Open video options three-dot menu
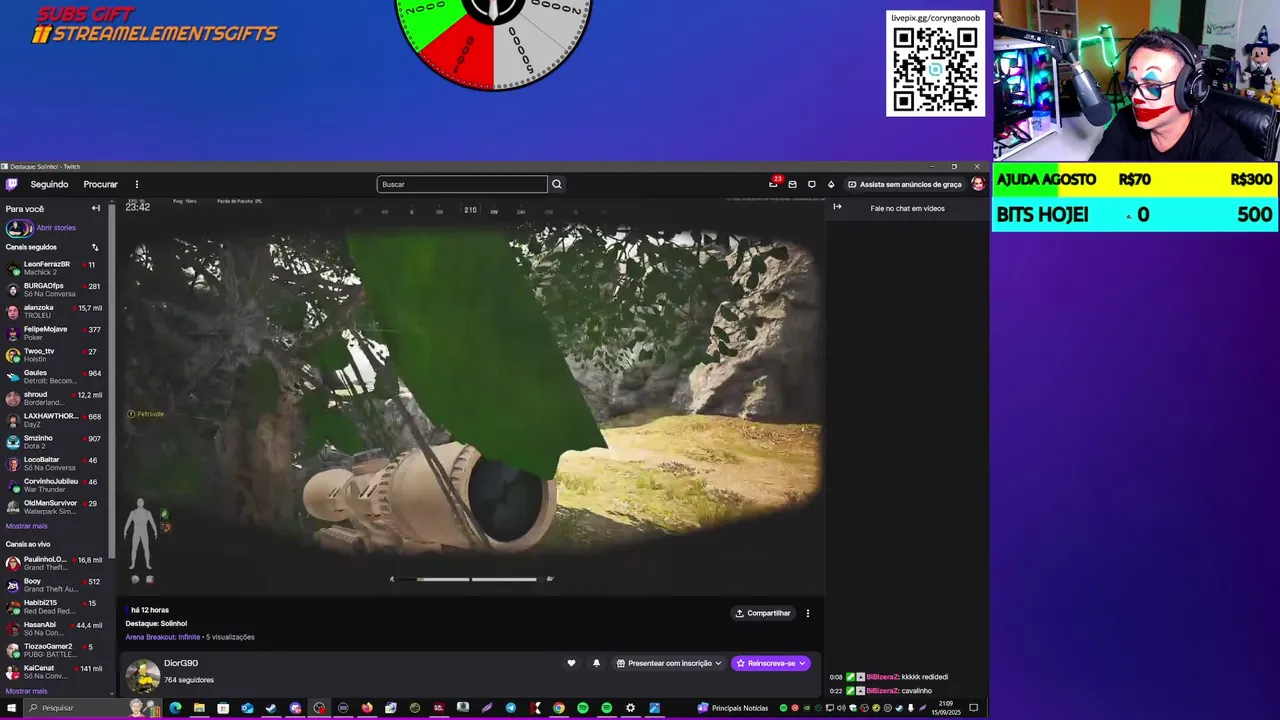The width and height of the screenshot is (1280, 720). [808, 613]
